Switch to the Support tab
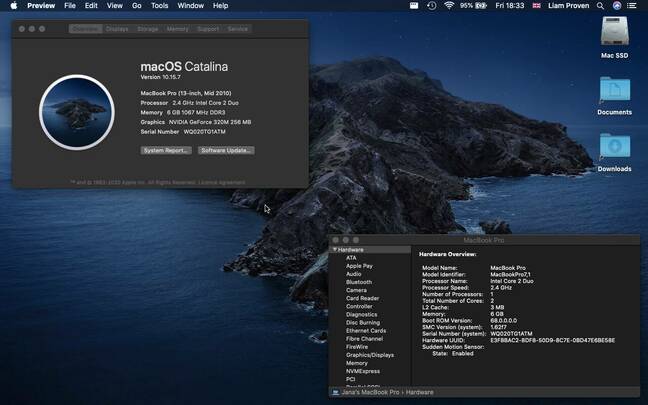648x405 pixels. pyautogui.click(x=208, y=29)
